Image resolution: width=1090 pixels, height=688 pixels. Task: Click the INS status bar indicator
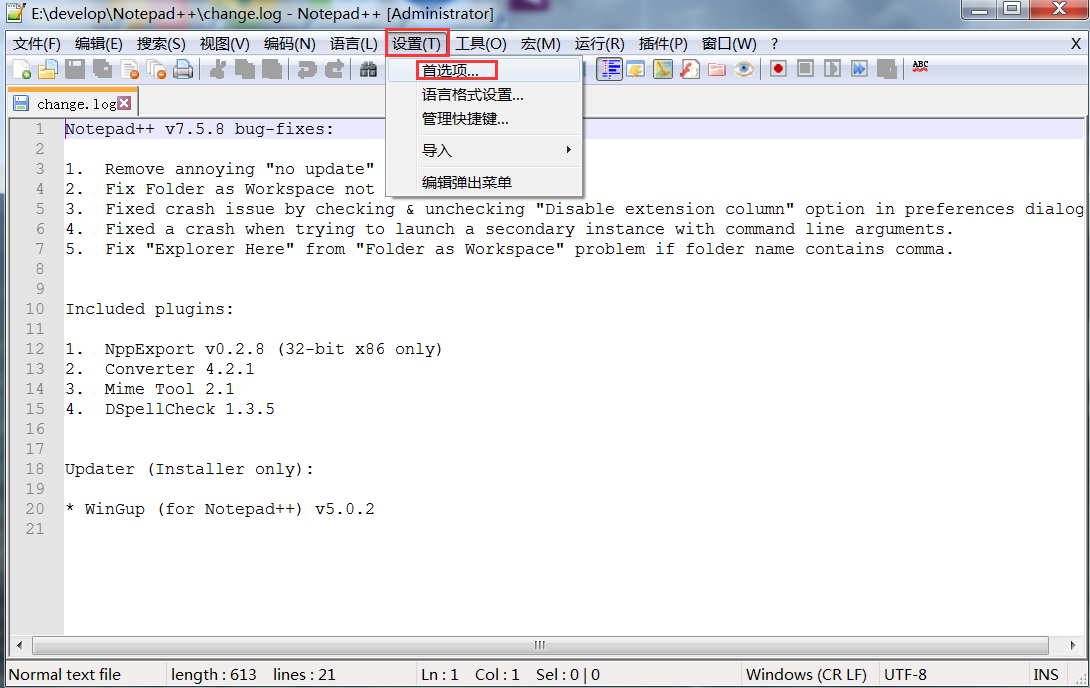pyautogui.click(x=1046, y=675)
